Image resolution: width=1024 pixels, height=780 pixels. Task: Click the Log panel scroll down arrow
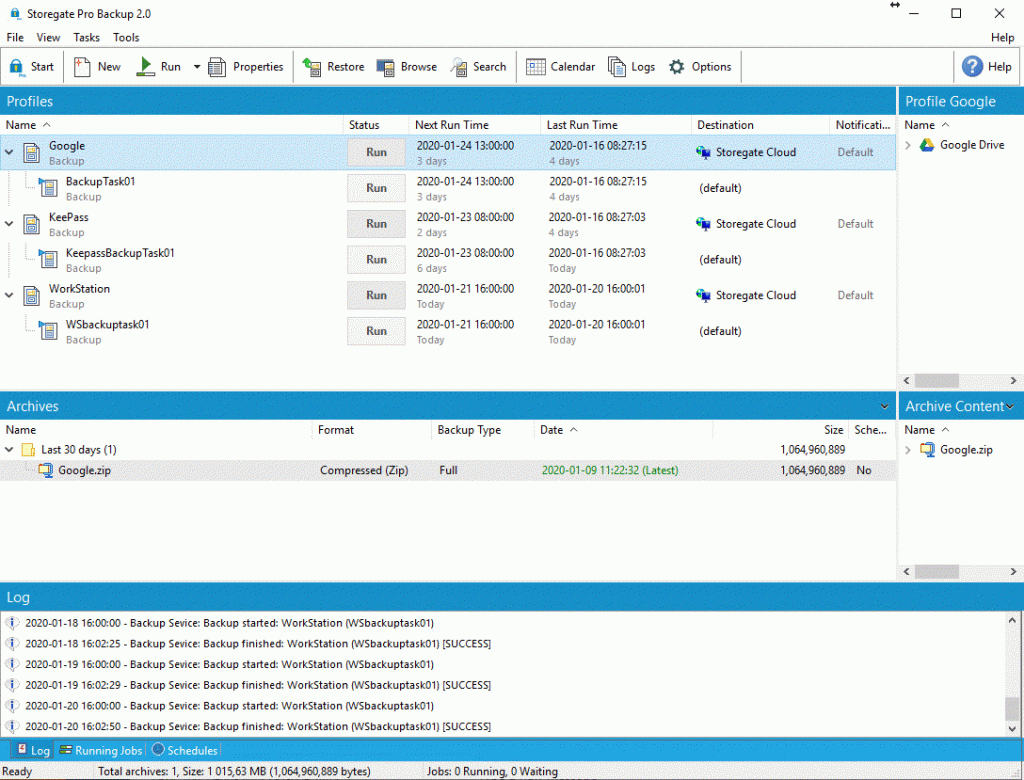click(x=1012, y=728)
